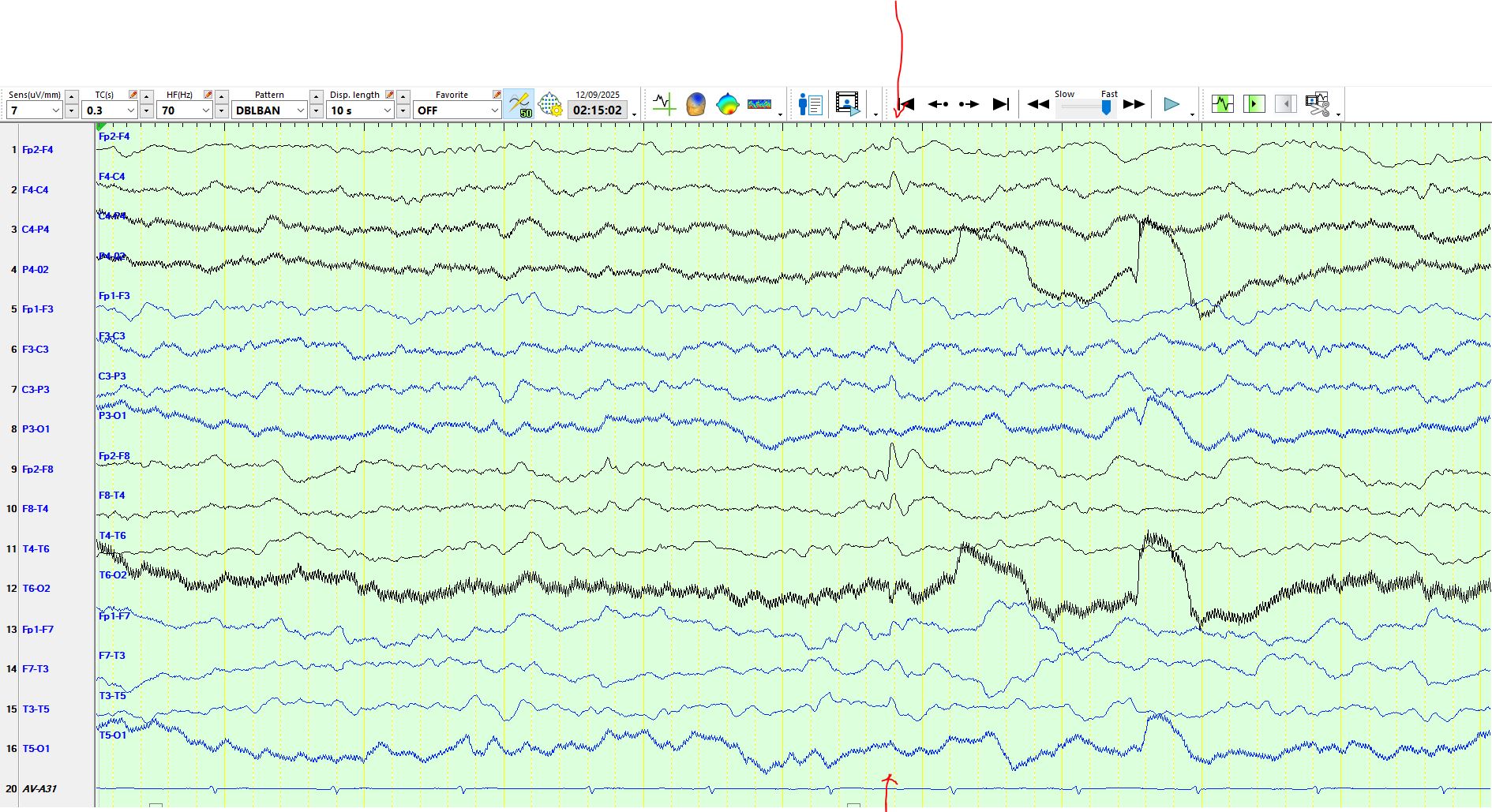Expand the arrow beside the play button
This screenshot has width=1492, height=812.
(1192, 115)
